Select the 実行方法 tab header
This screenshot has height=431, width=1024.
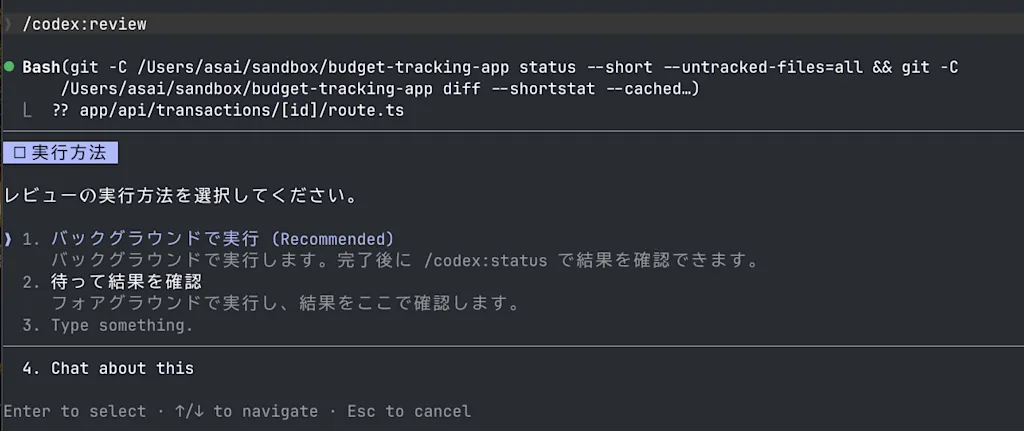(59, 153)
